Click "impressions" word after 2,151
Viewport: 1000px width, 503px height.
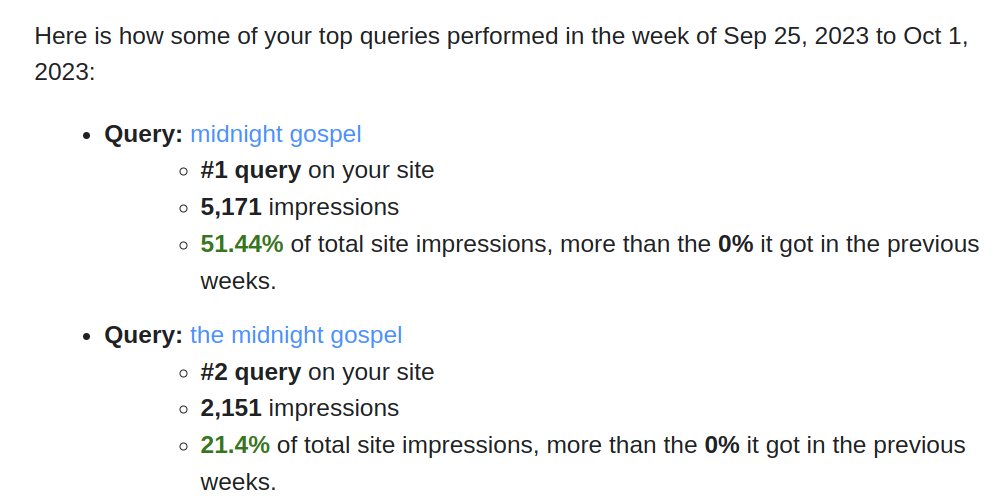pos(334,409)
